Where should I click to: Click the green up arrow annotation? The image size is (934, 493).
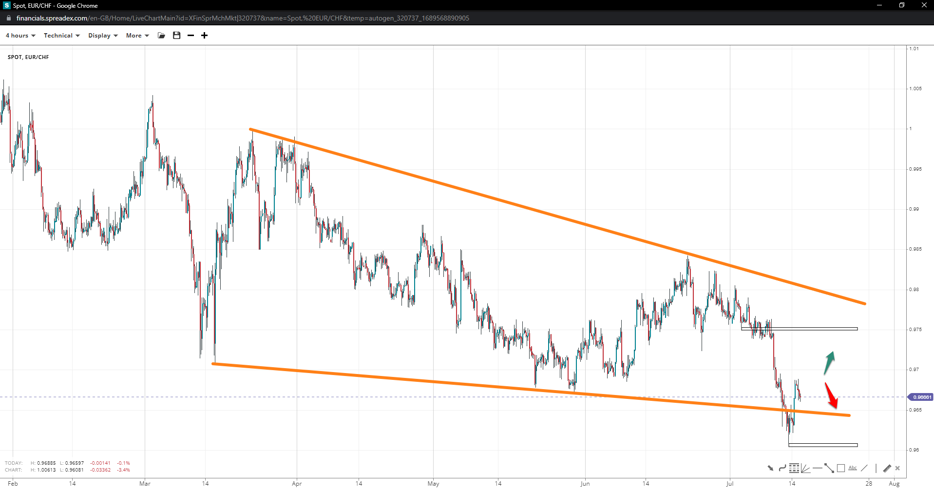(x=829, y=363)
